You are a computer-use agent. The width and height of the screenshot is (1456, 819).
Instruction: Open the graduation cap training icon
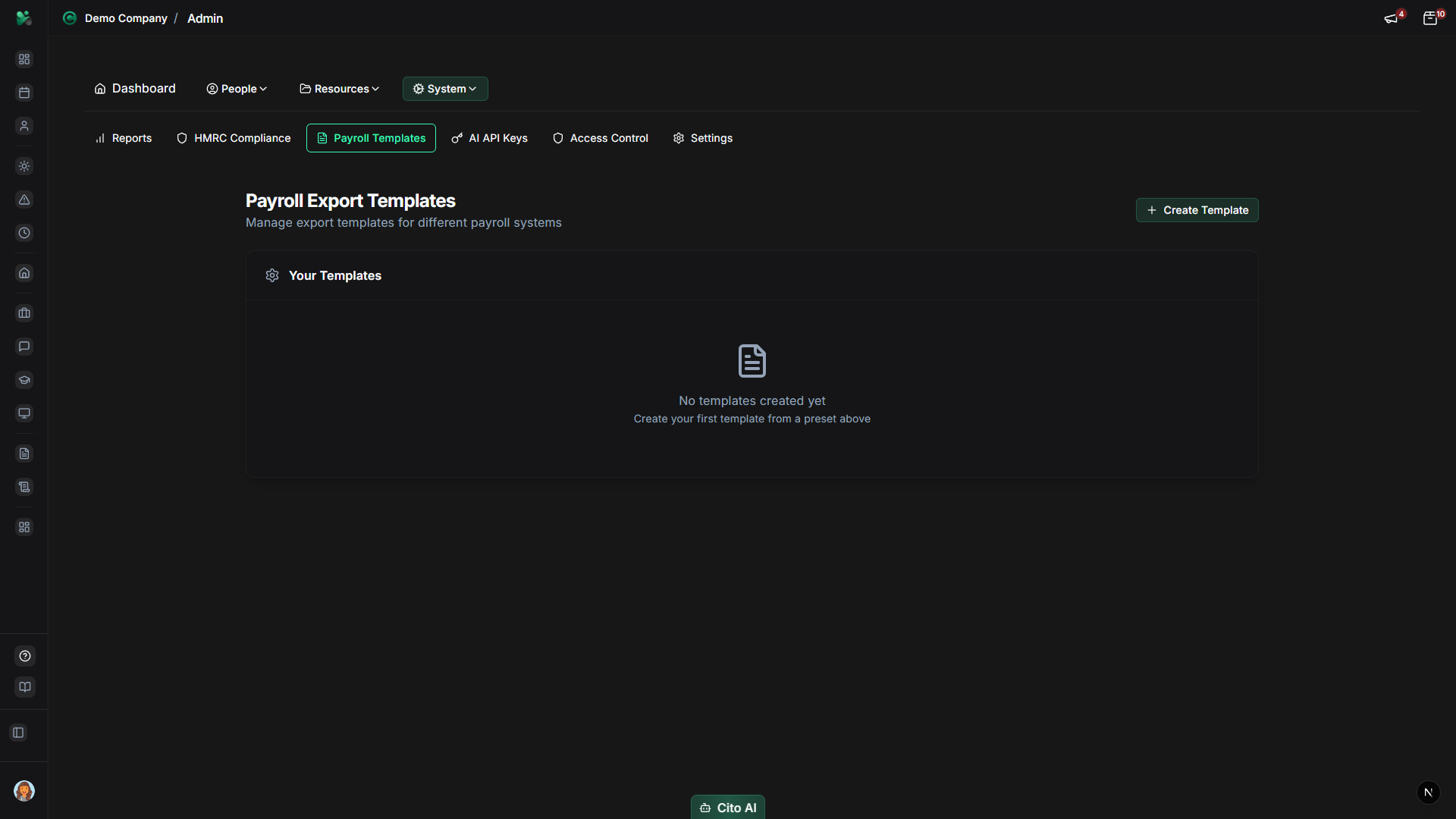24,380
